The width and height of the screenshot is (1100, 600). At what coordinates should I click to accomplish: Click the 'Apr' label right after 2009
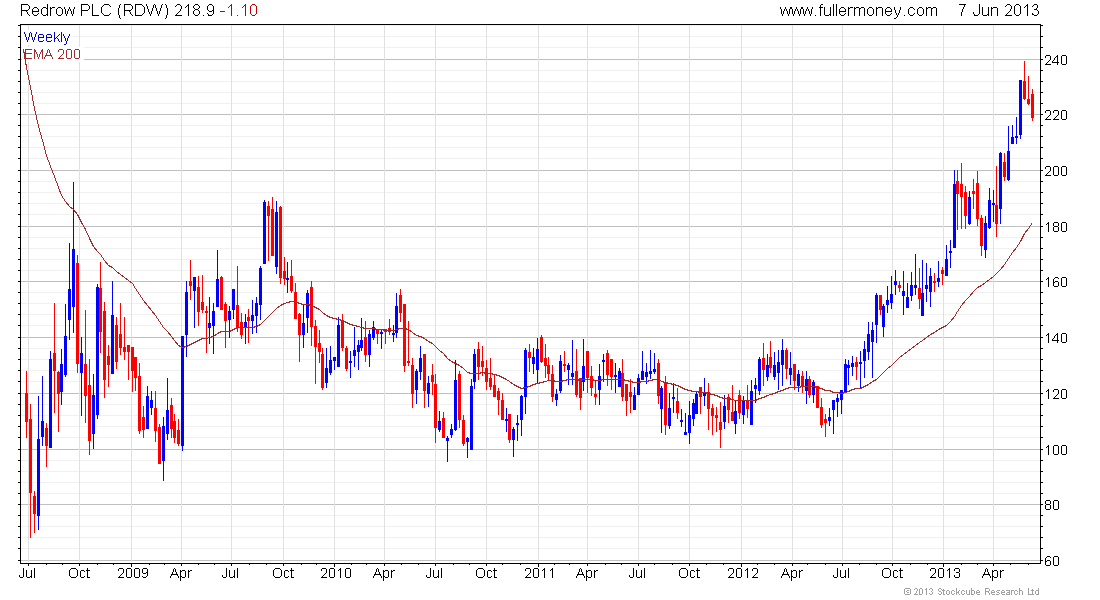coord(180,574)
